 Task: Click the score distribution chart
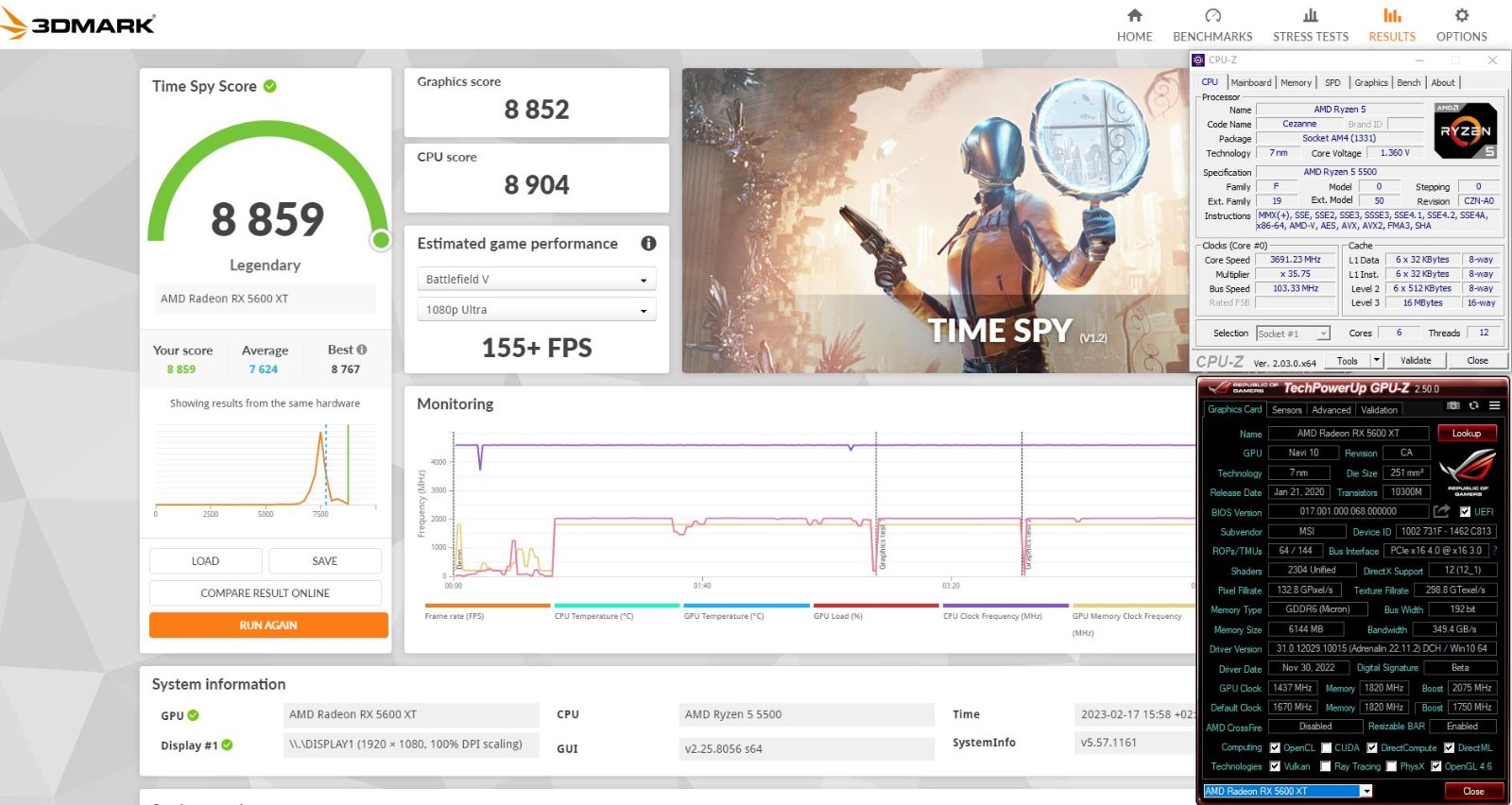pyautogui.click(x=266, y=469)
